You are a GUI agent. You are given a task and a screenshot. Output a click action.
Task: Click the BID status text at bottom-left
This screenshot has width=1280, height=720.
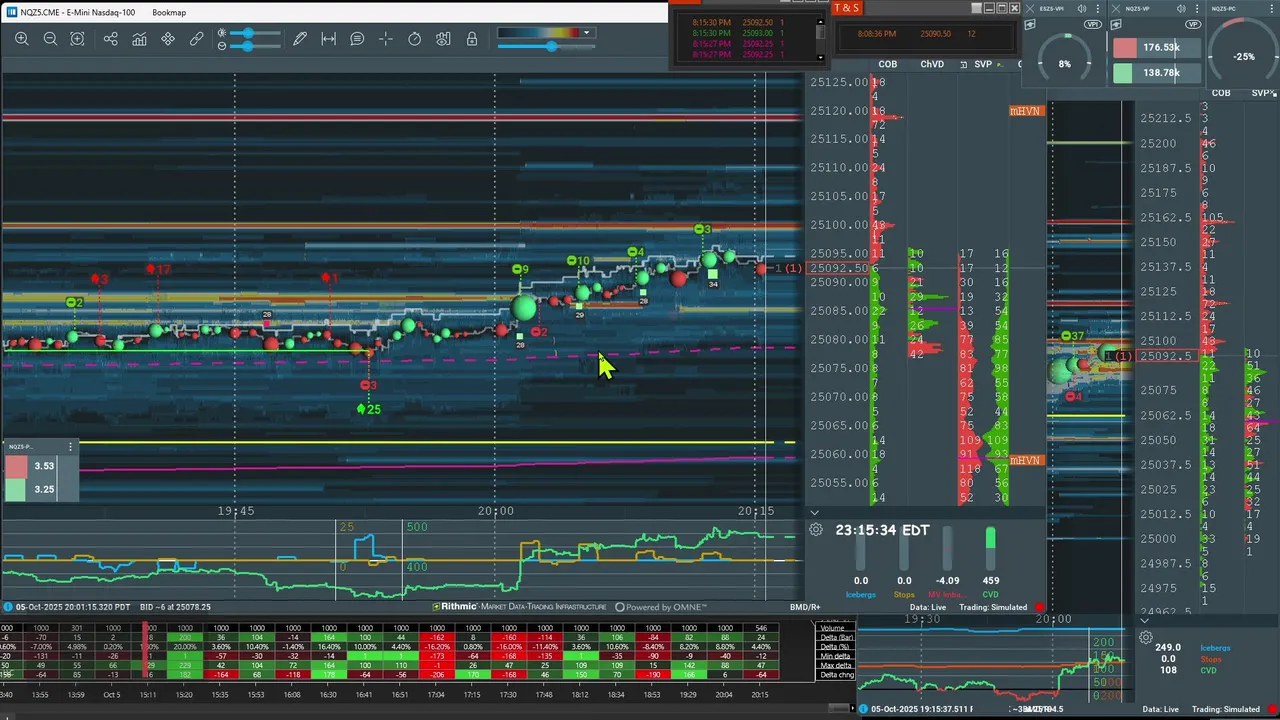[x=175, y=607]
